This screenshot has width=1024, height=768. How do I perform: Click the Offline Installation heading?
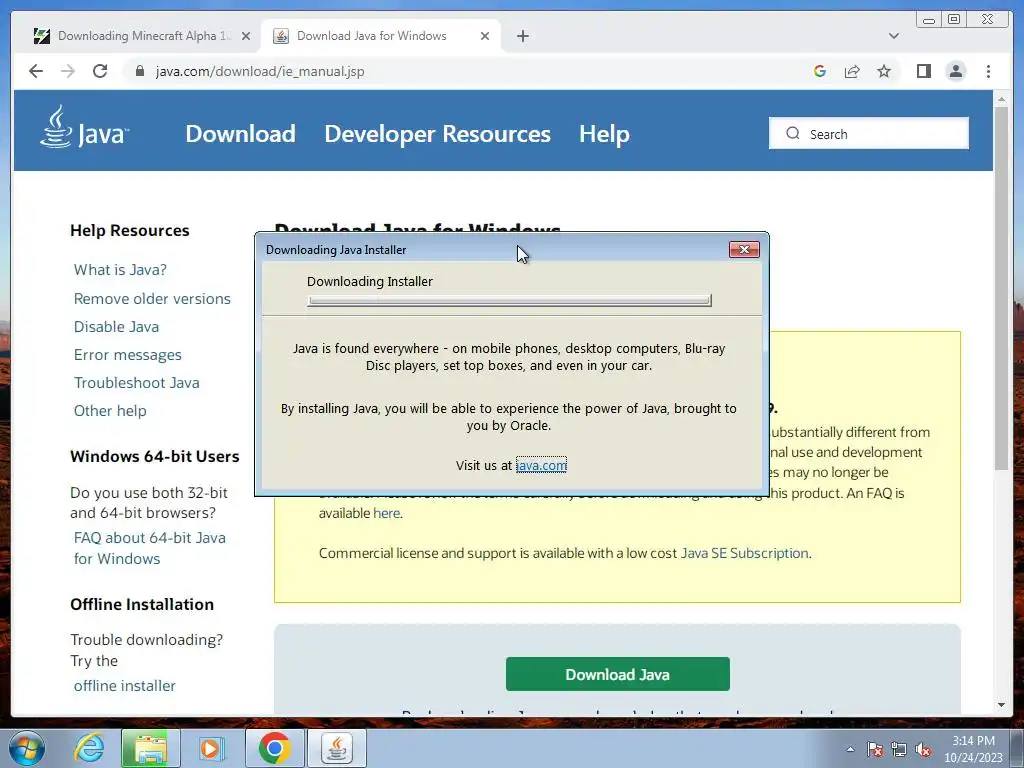[142, 604]
